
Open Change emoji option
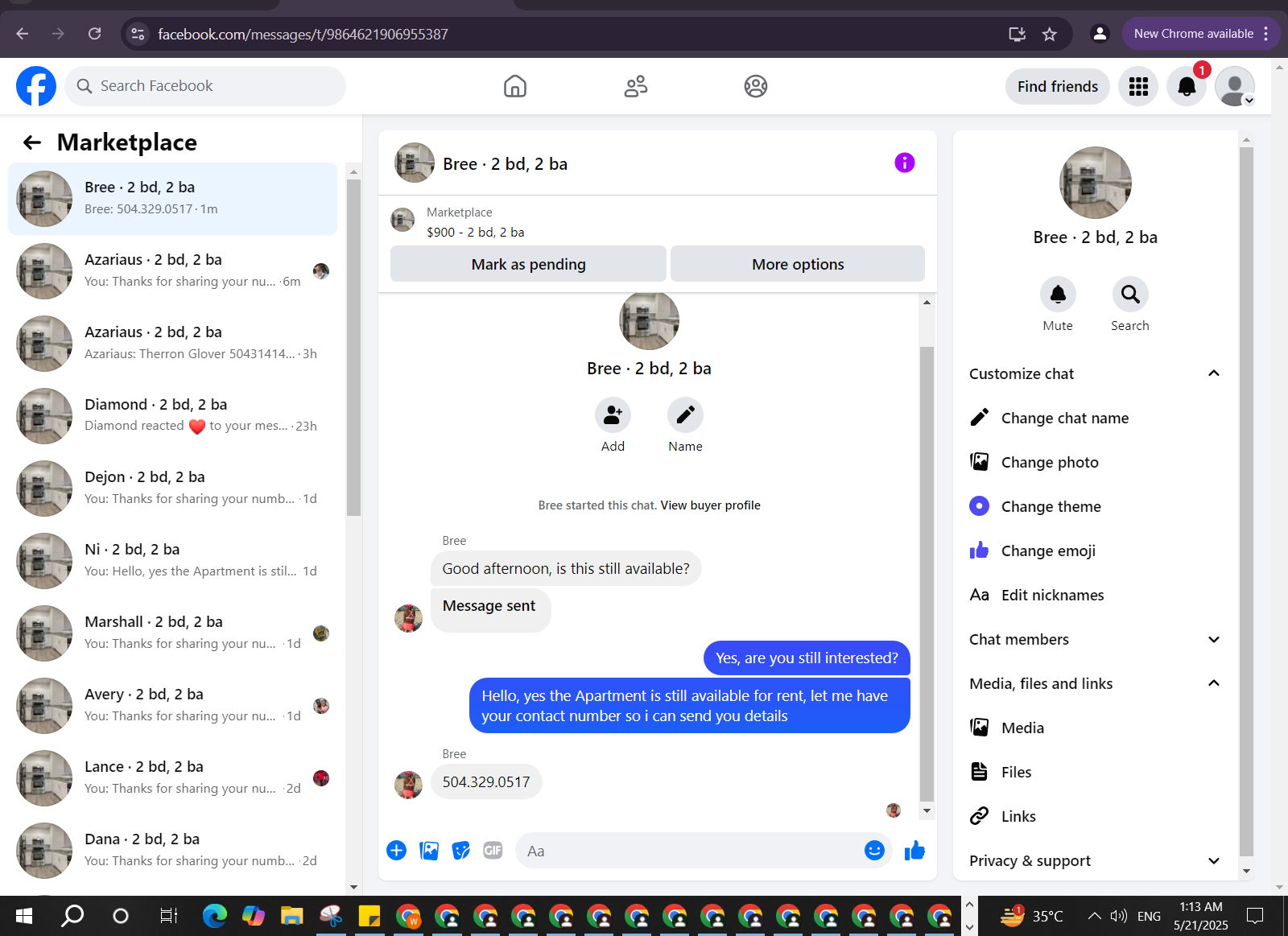pyautogui.click(x=1095, y=550)
